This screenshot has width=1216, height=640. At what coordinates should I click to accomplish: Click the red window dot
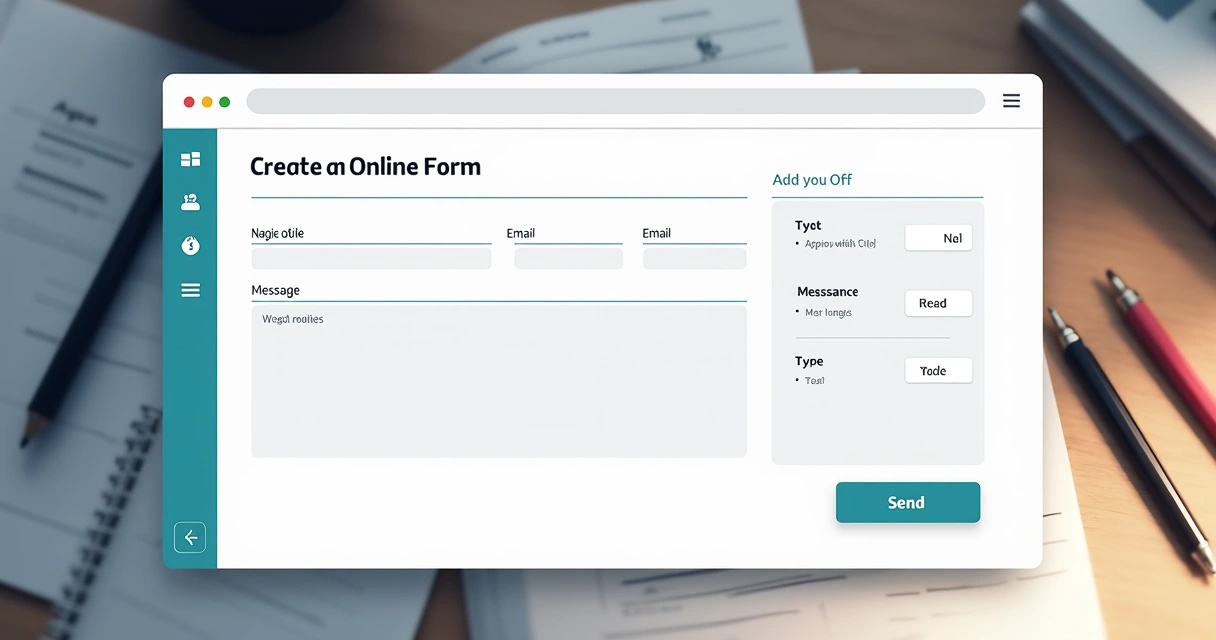[189, 102]
